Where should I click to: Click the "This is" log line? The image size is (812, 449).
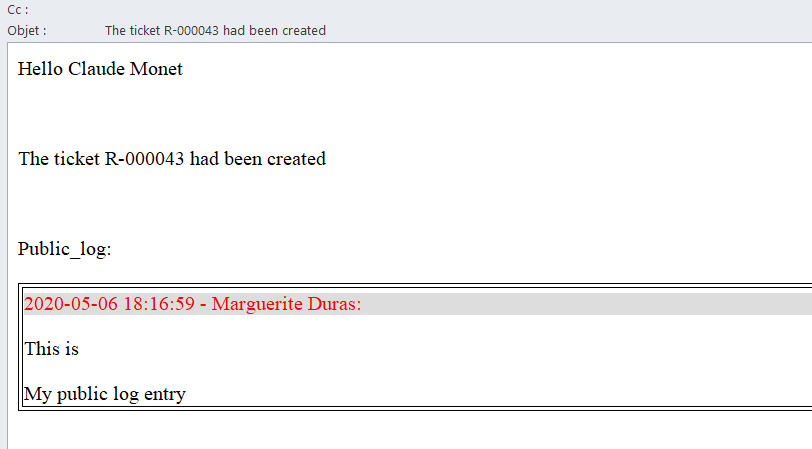51,349
